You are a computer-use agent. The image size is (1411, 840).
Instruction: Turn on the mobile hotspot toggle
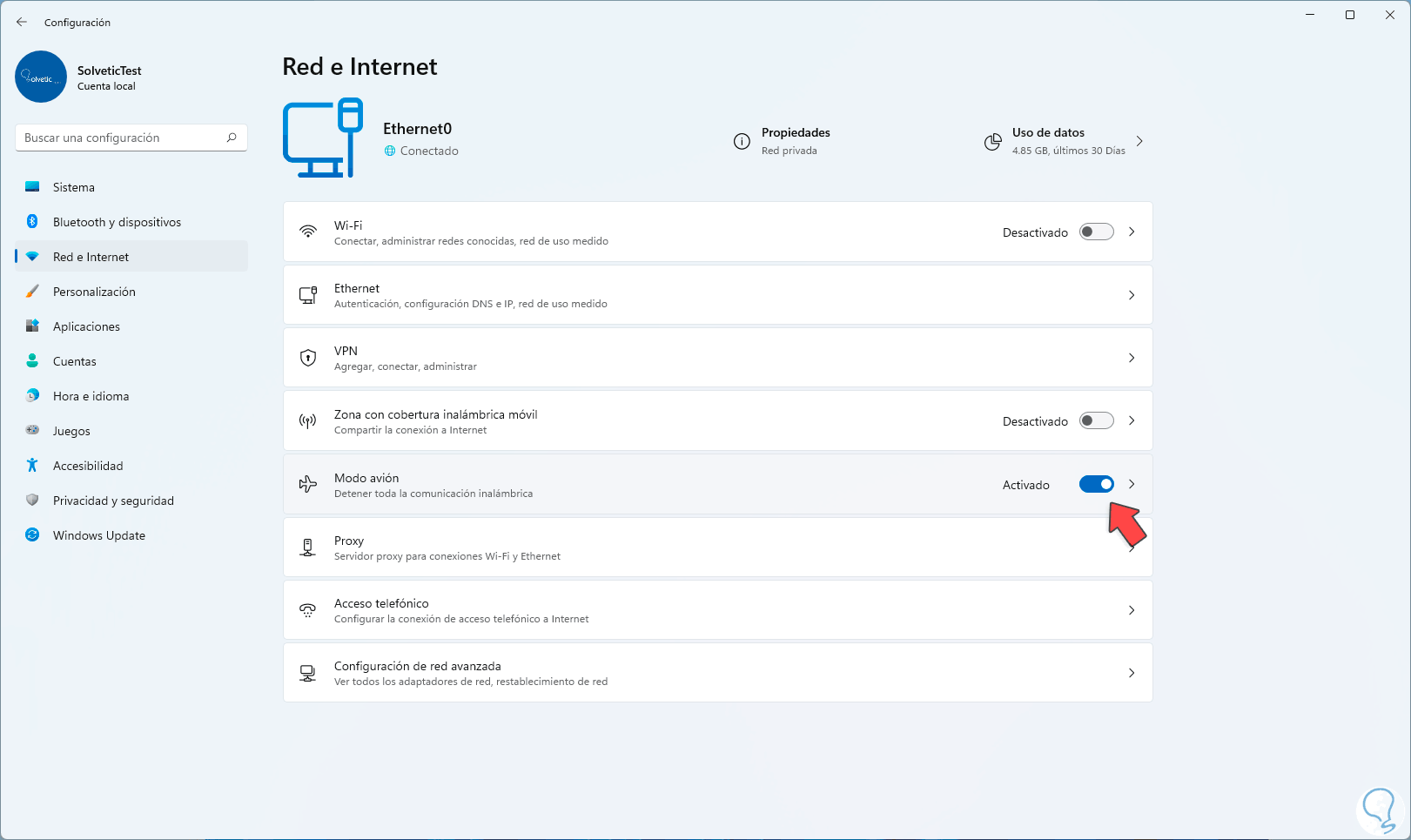pyautogui.click(x=1096, y=421)
